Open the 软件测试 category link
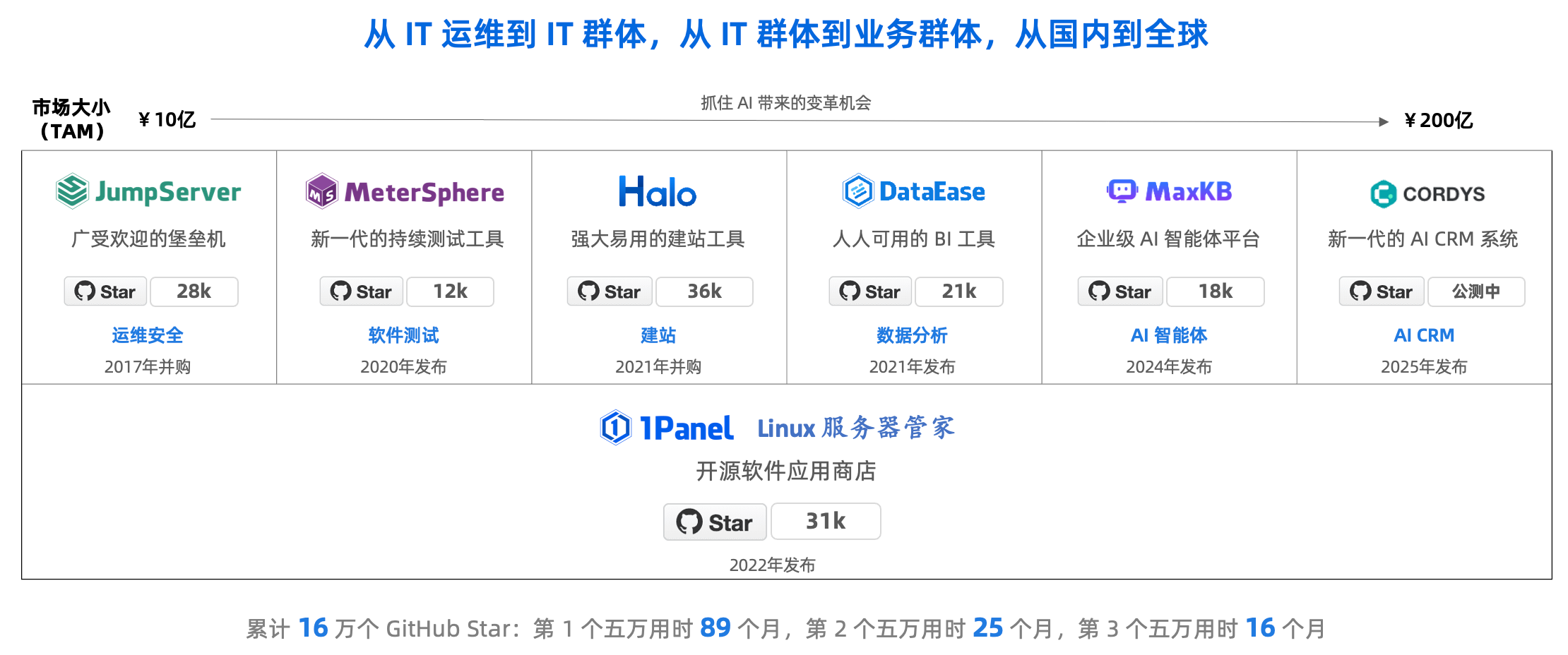 (x=403, y=335)
